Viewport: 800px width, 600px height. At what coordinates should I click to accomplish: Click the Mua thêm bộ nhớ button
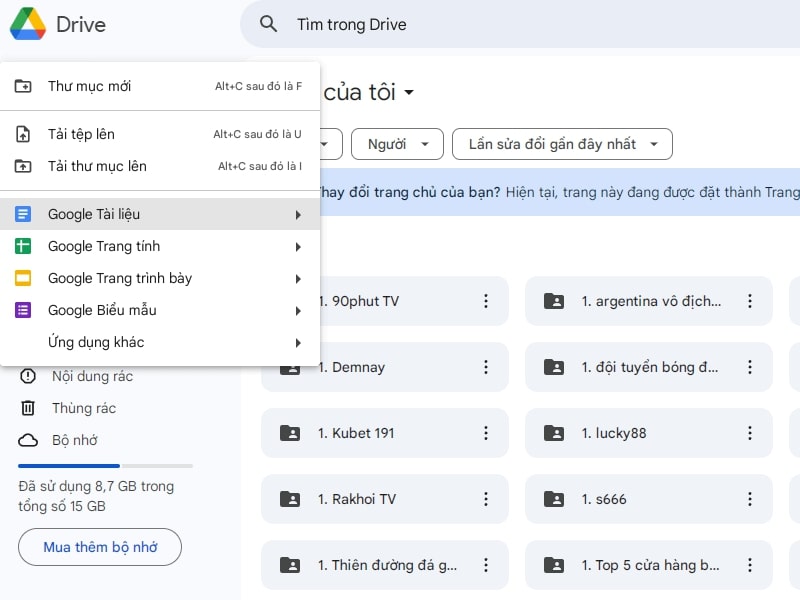[x=99, y=547]
